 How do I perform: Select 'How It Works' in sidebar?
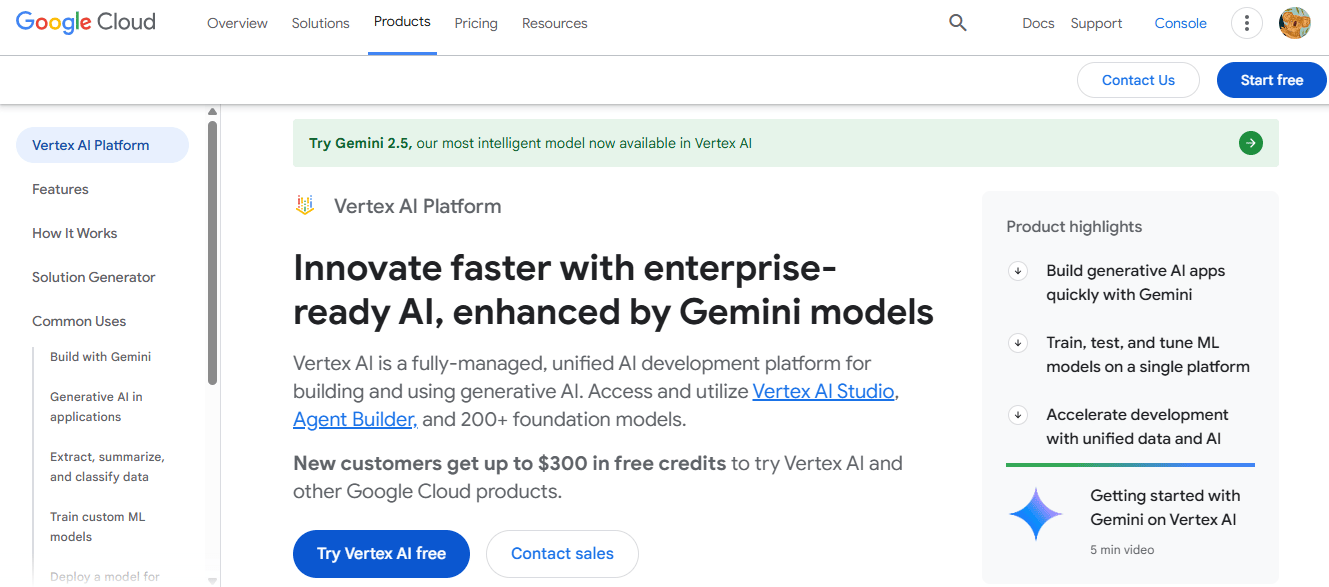coord(75,233)
